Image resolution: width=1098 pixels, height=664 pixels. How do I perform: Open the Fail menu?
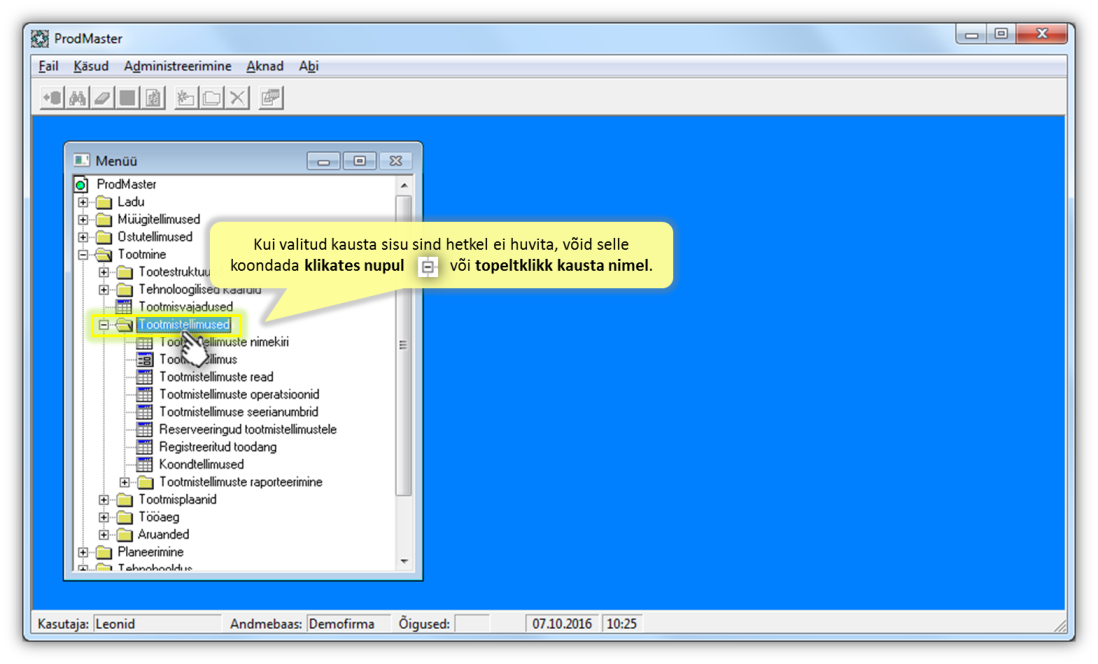48,66
